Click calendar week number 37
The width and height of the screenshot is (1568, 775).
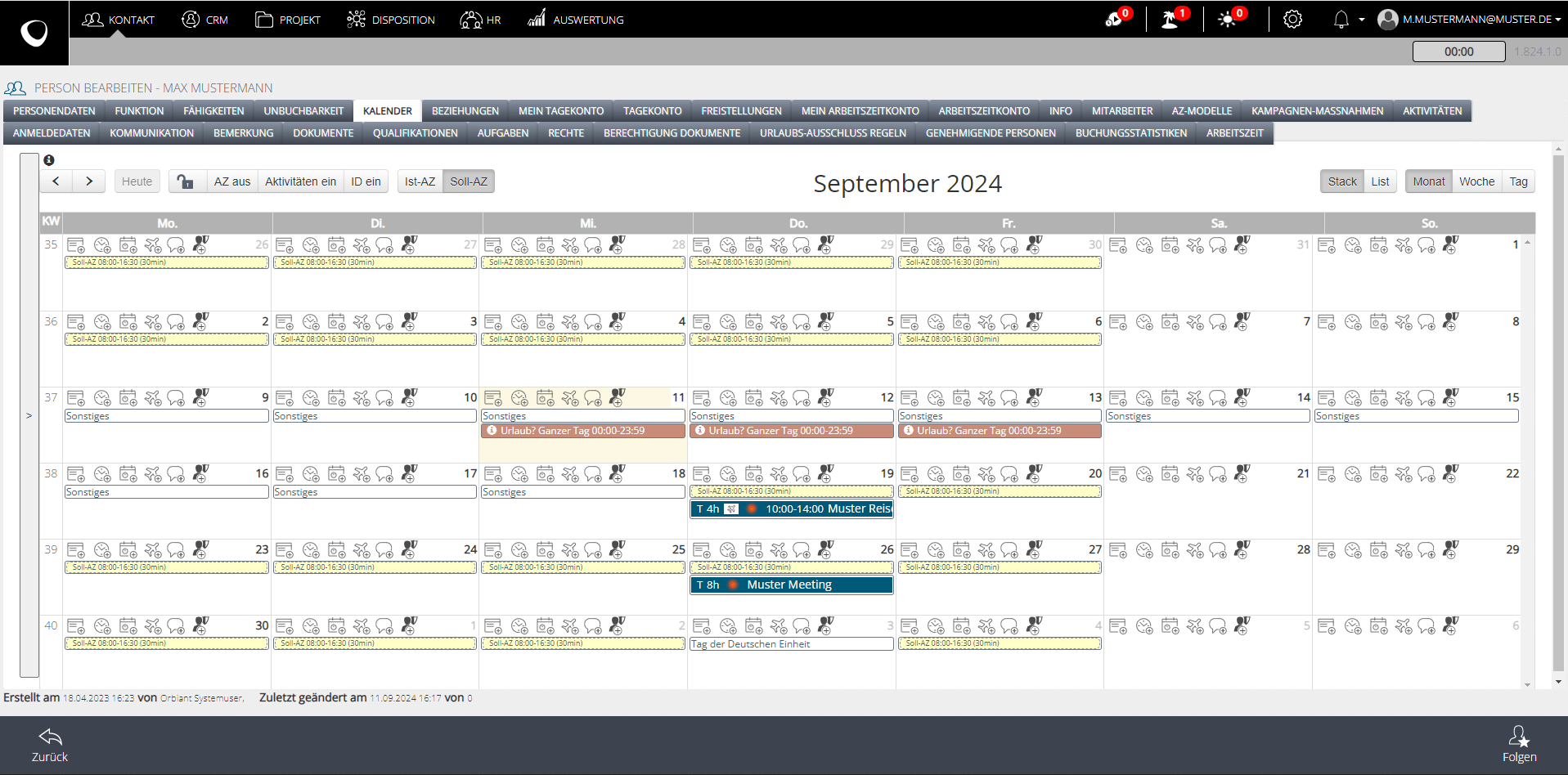point(51,397)
